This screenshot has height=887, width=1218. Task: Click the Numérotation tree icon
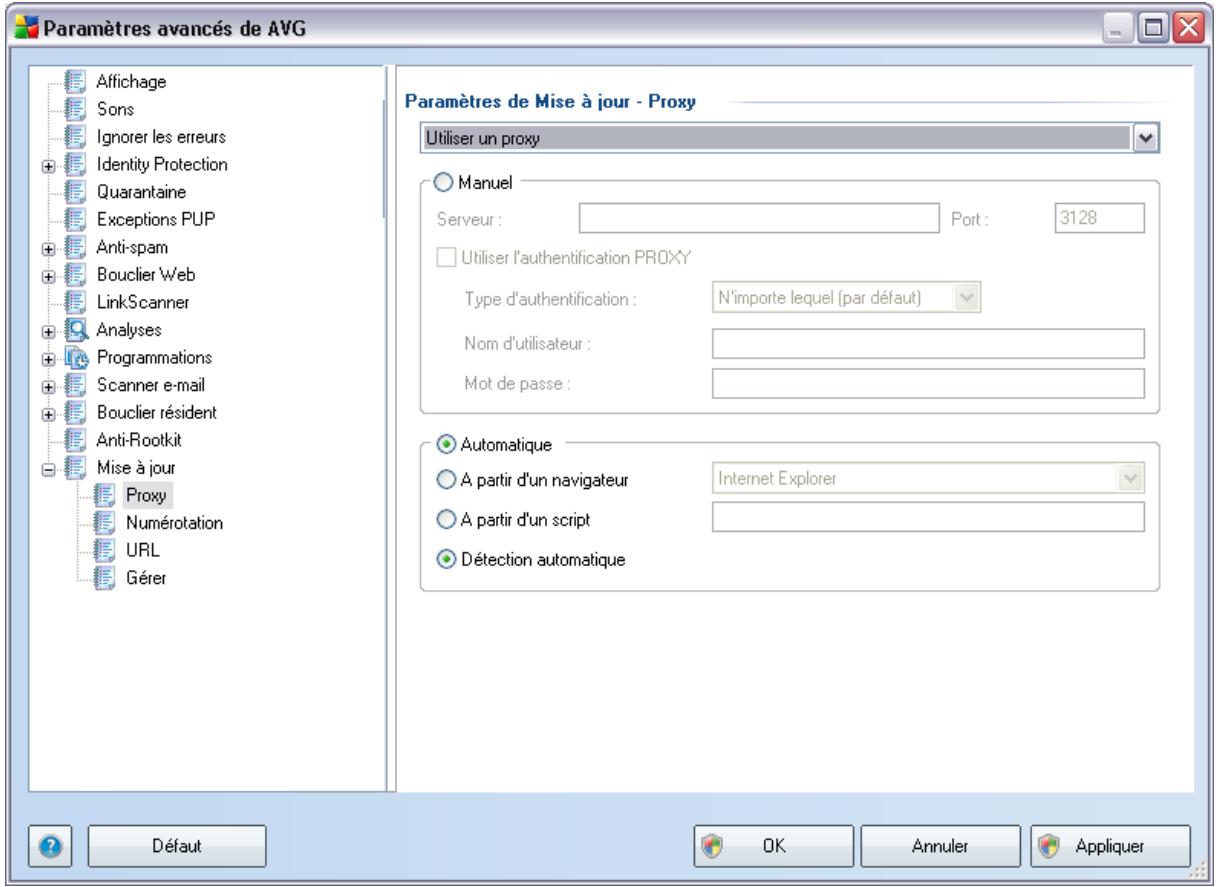pyautogui.click(x=106, y=521)
